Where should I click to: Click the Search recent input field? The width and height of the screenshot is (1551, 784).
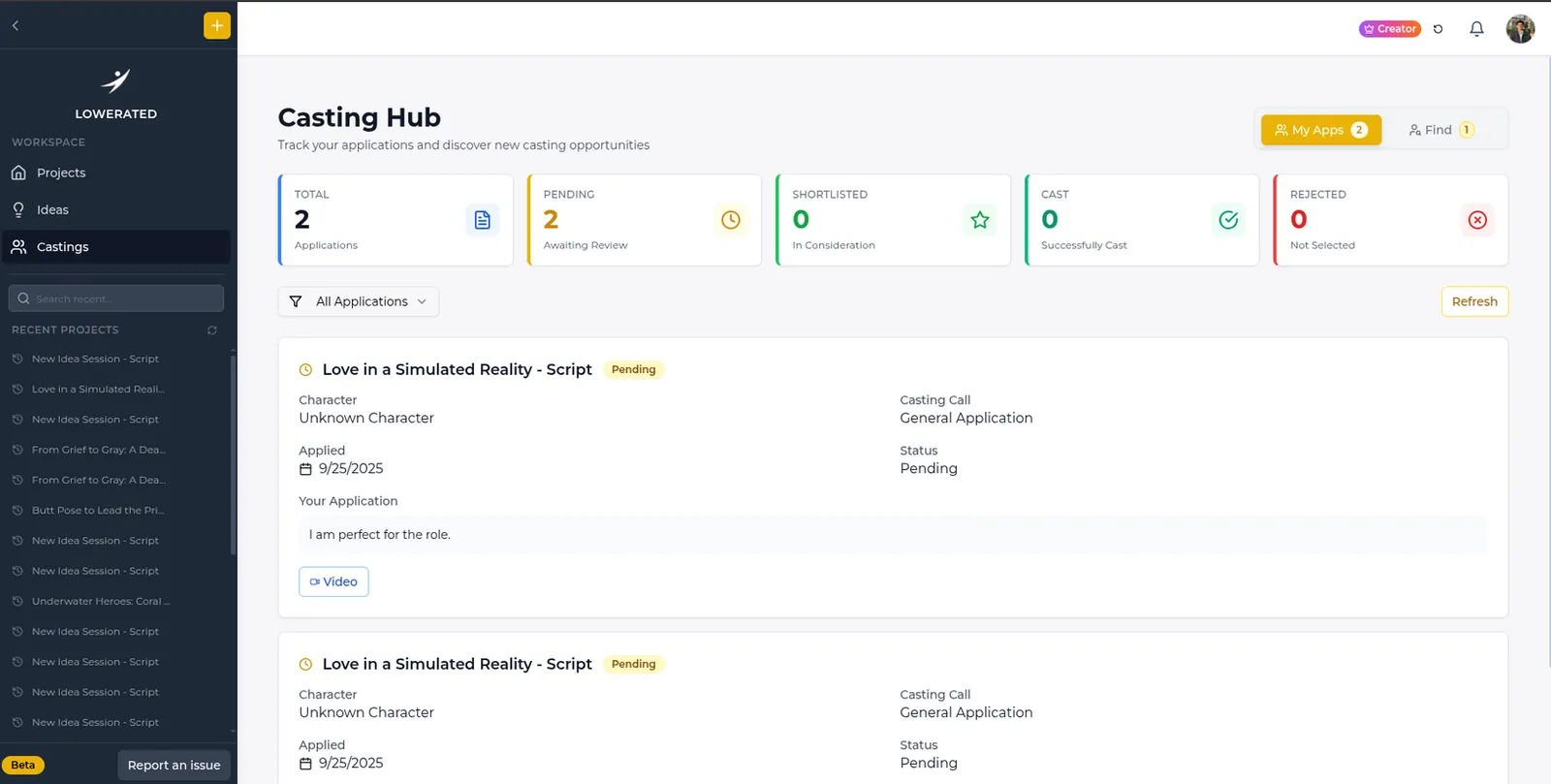click(116, 298)
